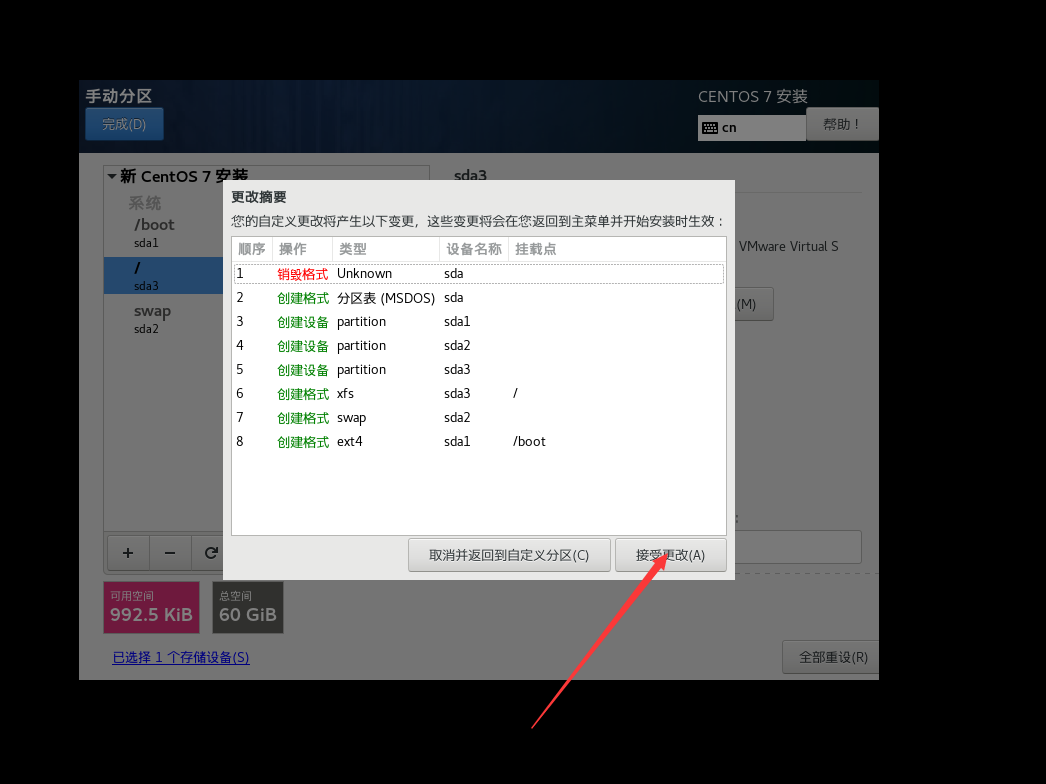This screenshot has width=1046, height=784.
Task: Click the 总空间 60 GiB indicator
Action: click(247, 607)
